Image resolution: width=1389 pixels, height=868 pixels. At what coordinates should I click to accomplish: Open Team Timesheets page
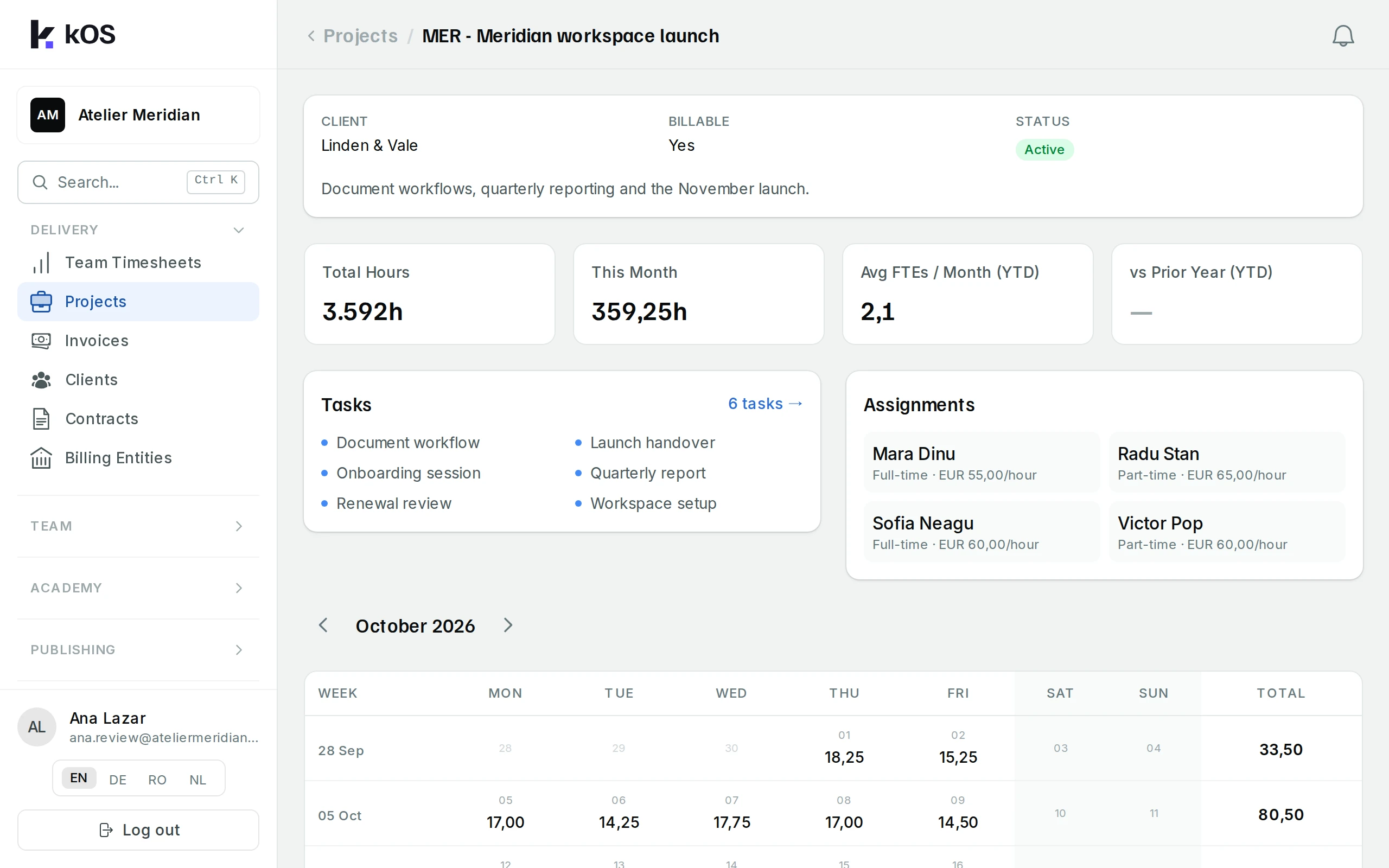(138, 263)
